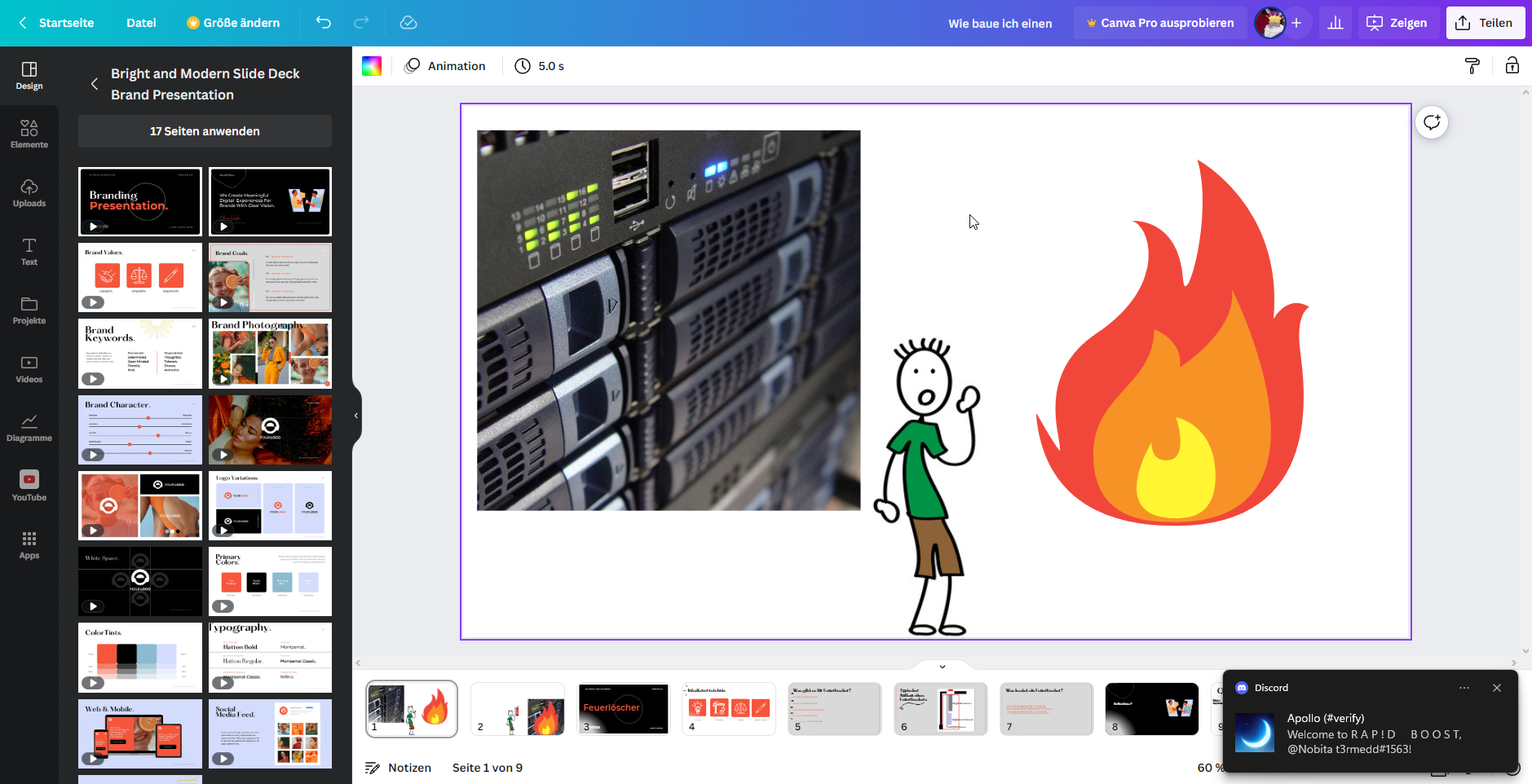Image resolution: width=1532 pixels, height=784 pixels.
Task: Click the cloud save status icon
Action: point(408,23)
